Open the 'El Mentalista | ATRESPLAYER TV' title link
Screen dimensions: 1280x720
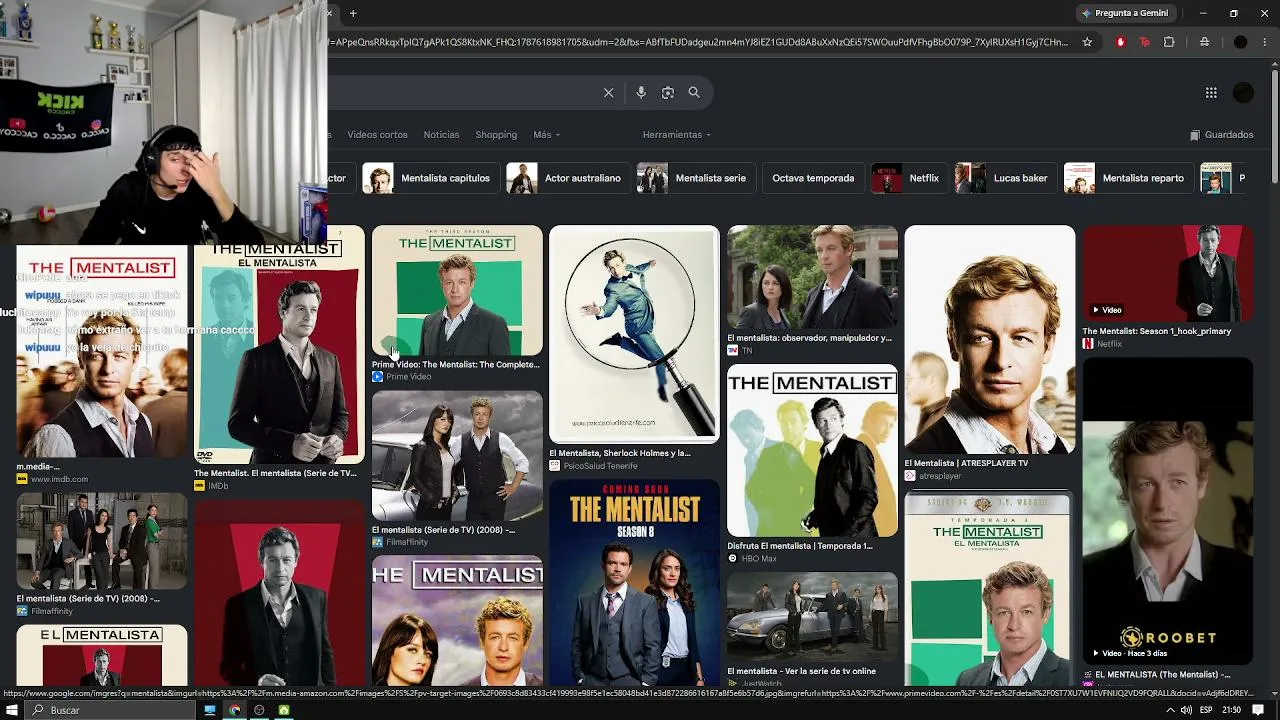966,464
